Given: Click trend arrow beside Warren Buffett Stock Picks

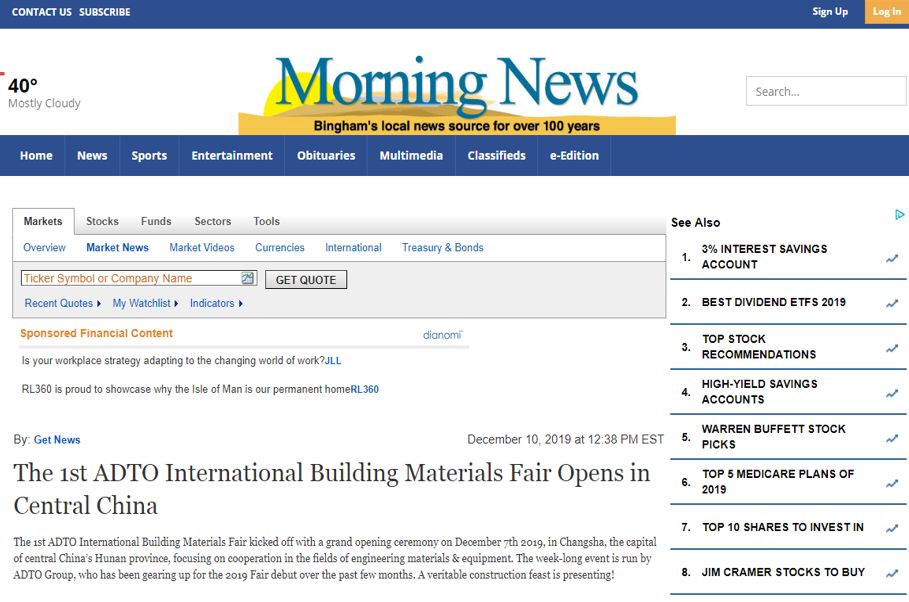Looking at the screenshot, I should pos(892,438).
